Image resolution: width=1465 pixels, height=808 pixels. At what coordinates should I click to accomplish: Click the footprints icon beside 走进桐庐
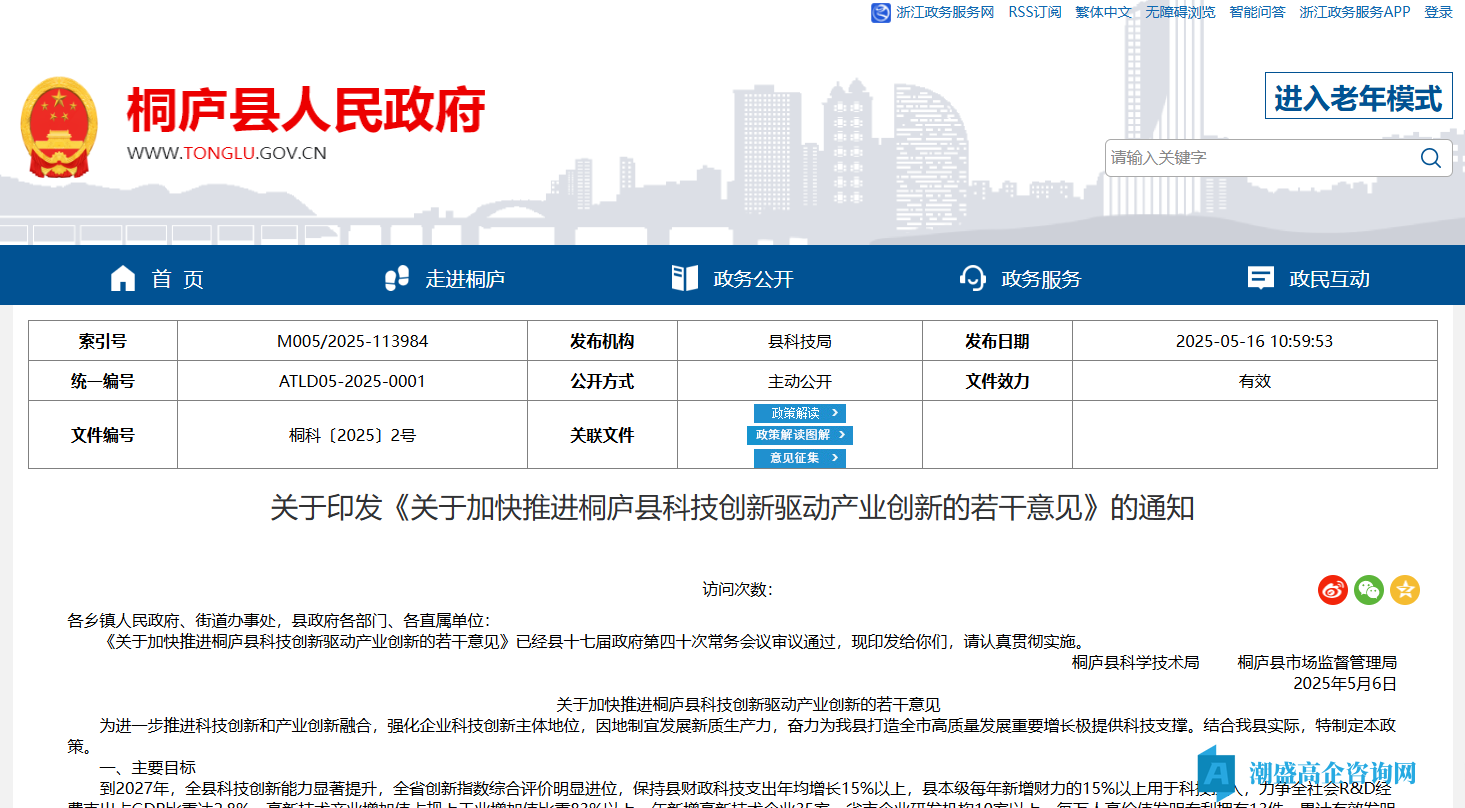coord(397,278)
